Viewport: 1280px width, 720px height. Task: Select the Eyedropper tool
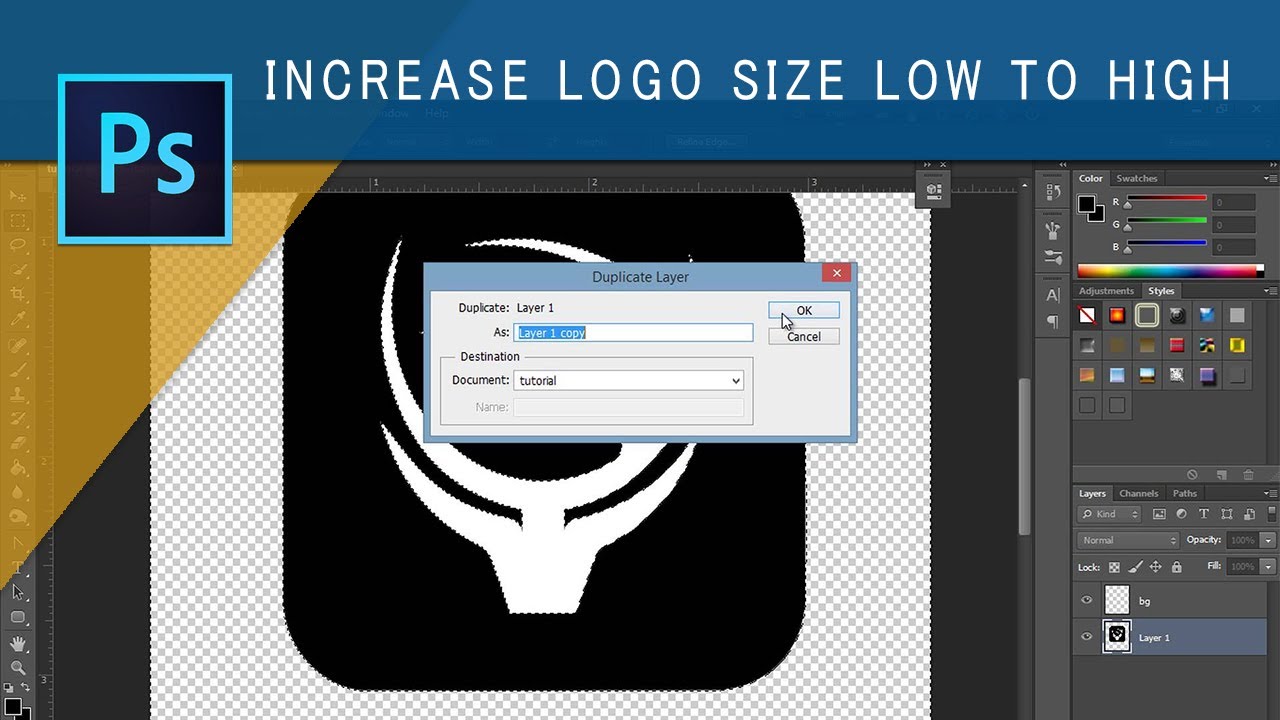coord(18,319)
